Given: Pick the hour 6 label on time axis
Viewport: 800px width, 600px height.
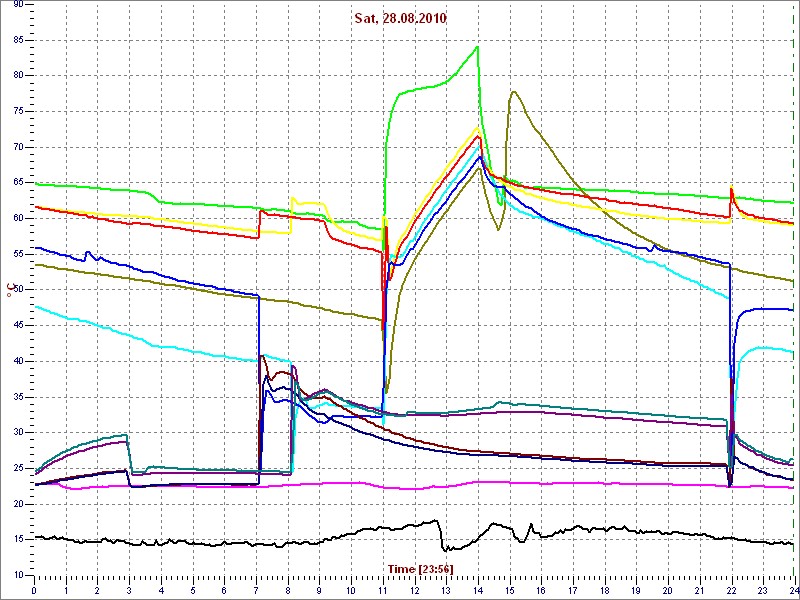Looking at the screenshot, I should 224,589.
